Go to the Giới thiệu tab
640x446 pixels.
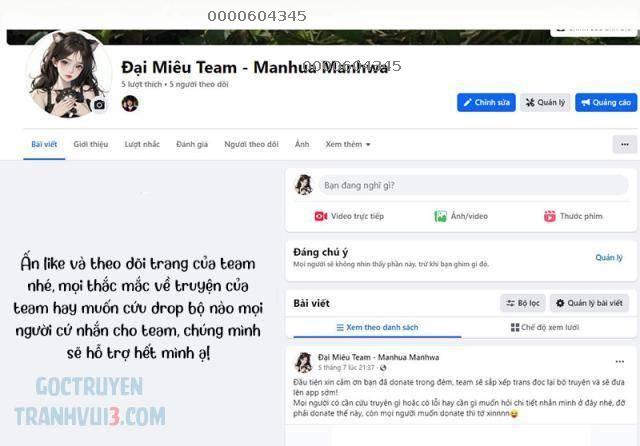(91, 144)
